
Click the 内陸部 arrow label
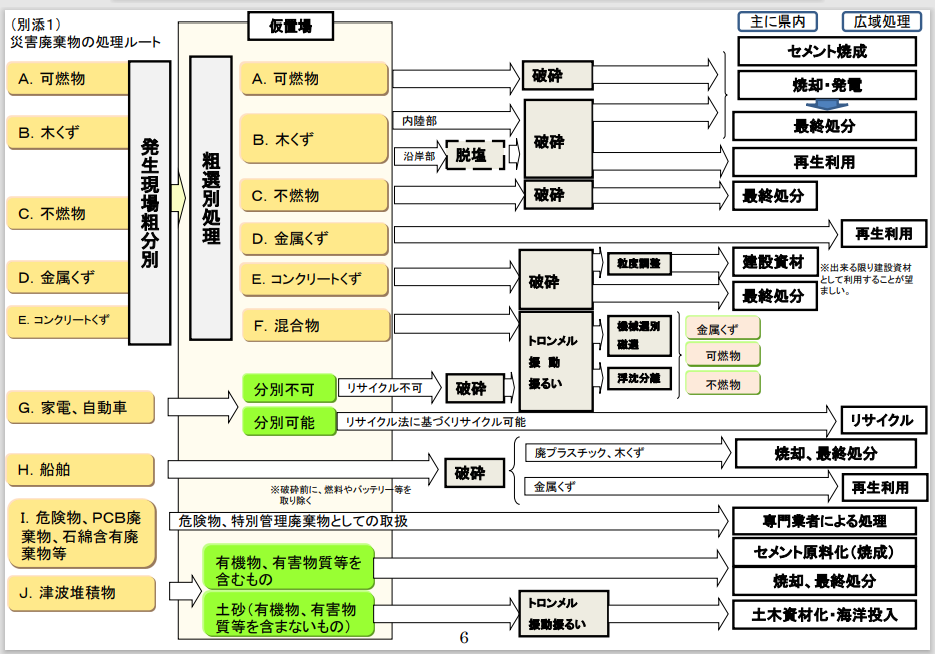419,121
